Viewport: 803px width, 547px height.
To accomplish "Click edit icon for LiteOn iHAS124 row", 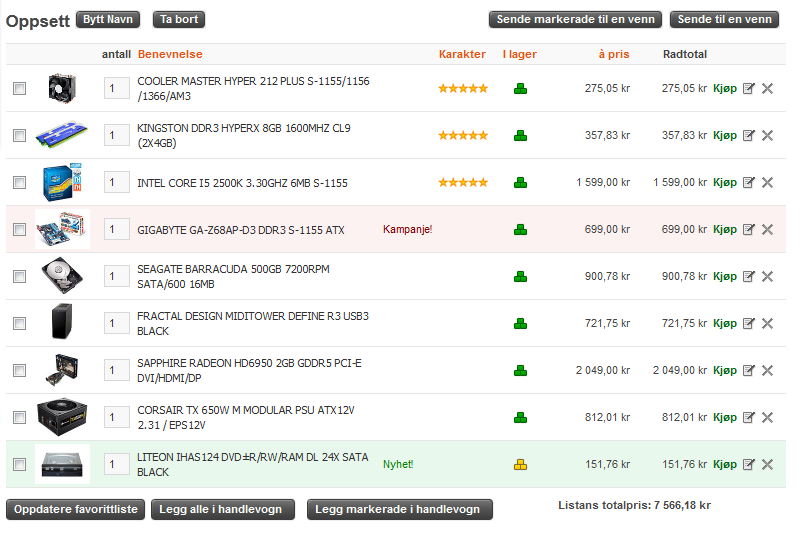I will point(749,465).
